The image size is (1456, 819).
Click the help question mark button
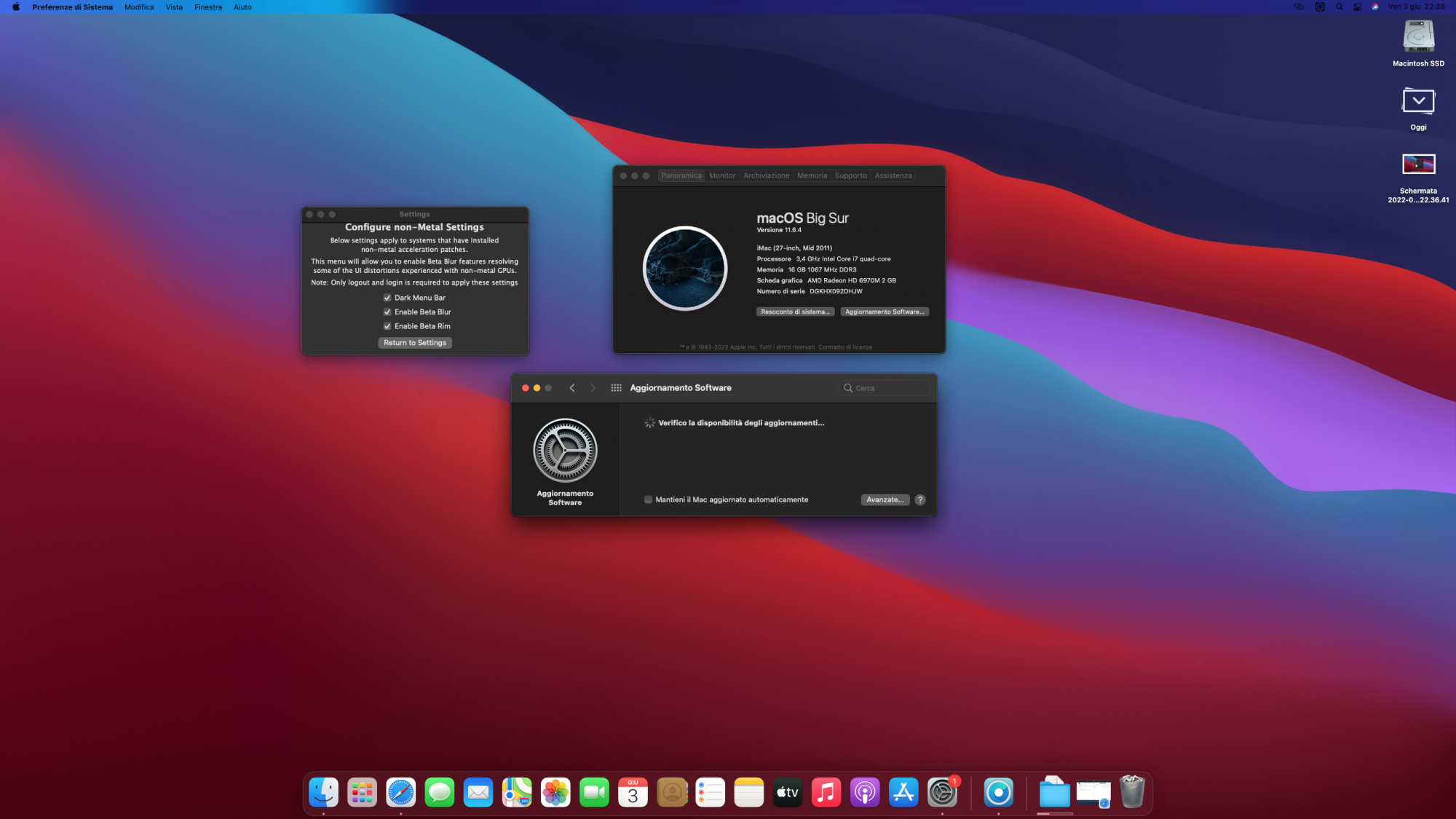click(x=920, y=499)
